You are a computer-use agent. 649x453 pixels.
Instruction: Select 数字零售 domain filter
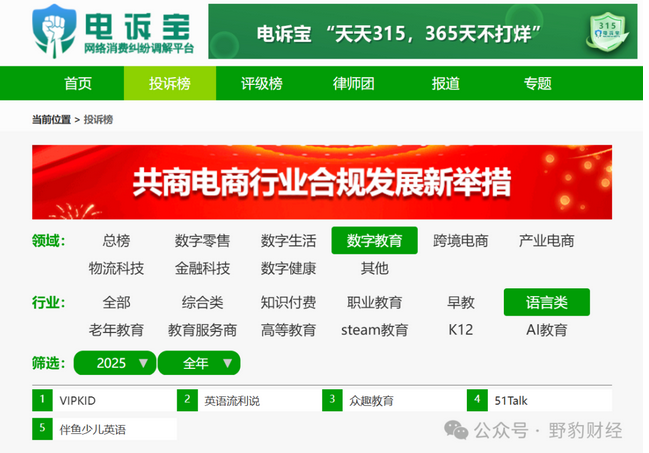tap(202, 241)
